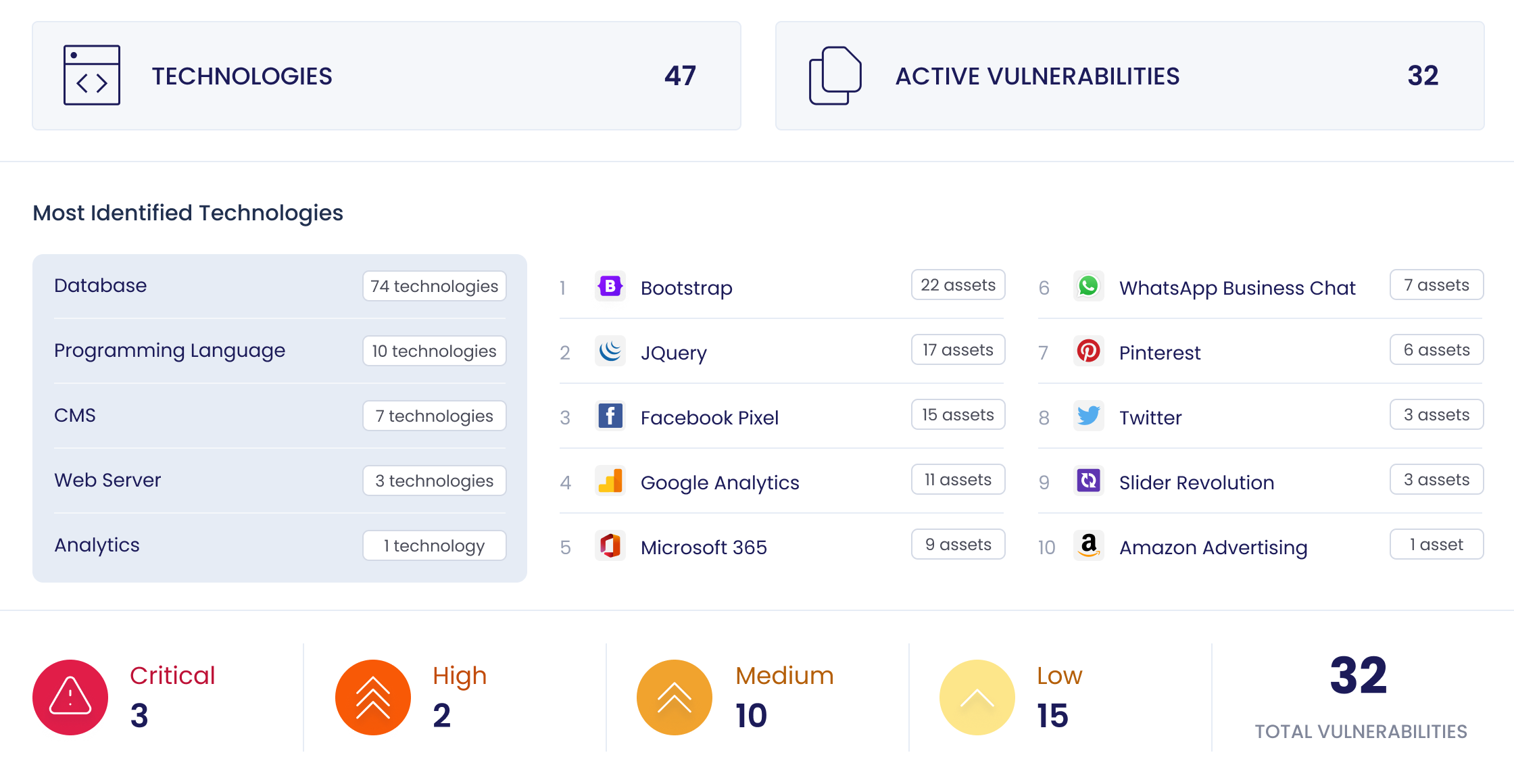Select the Database category row

pyautogui.click(x=279, y=285)
